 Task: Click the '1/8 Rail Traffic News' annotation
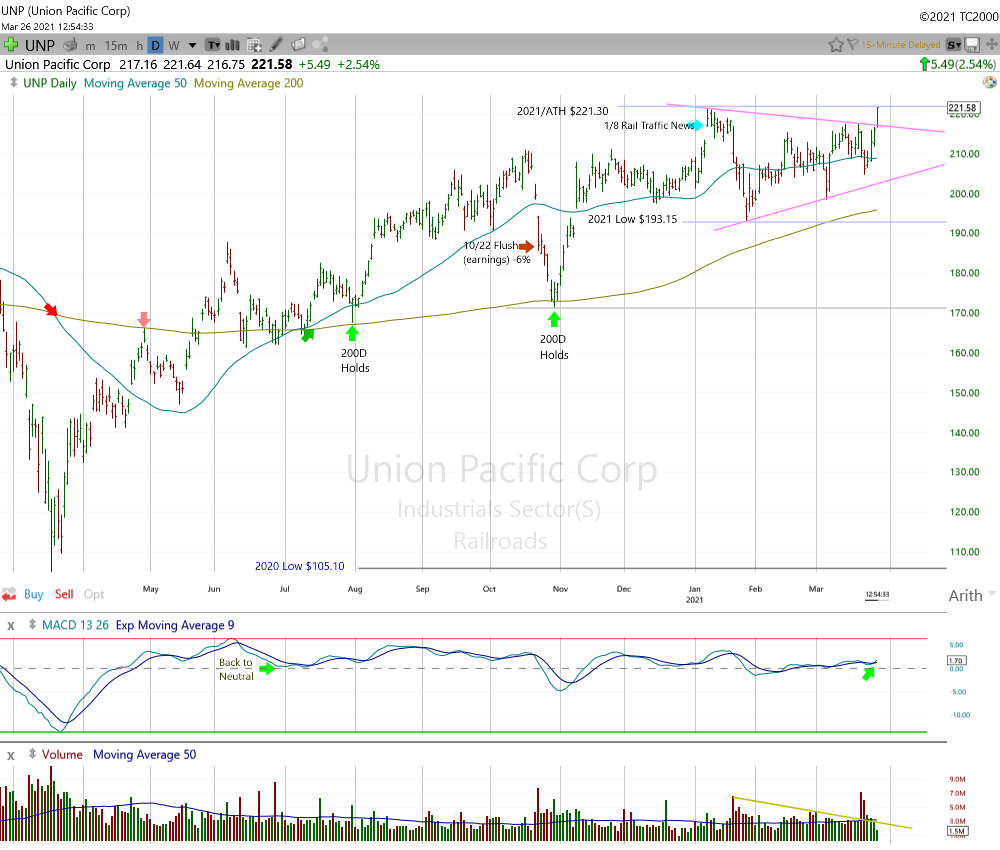click(x=649, y=126)
